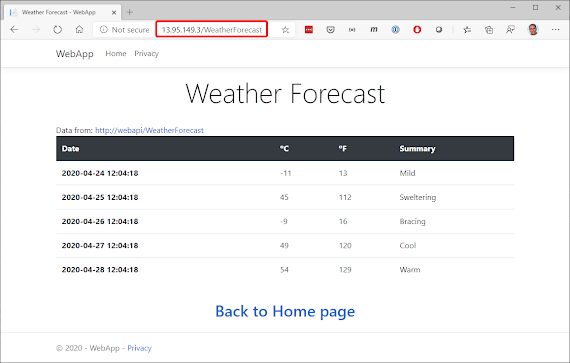The image size is (570, 363).
Task: Open the browser home page icon
Action: [79, 29]
